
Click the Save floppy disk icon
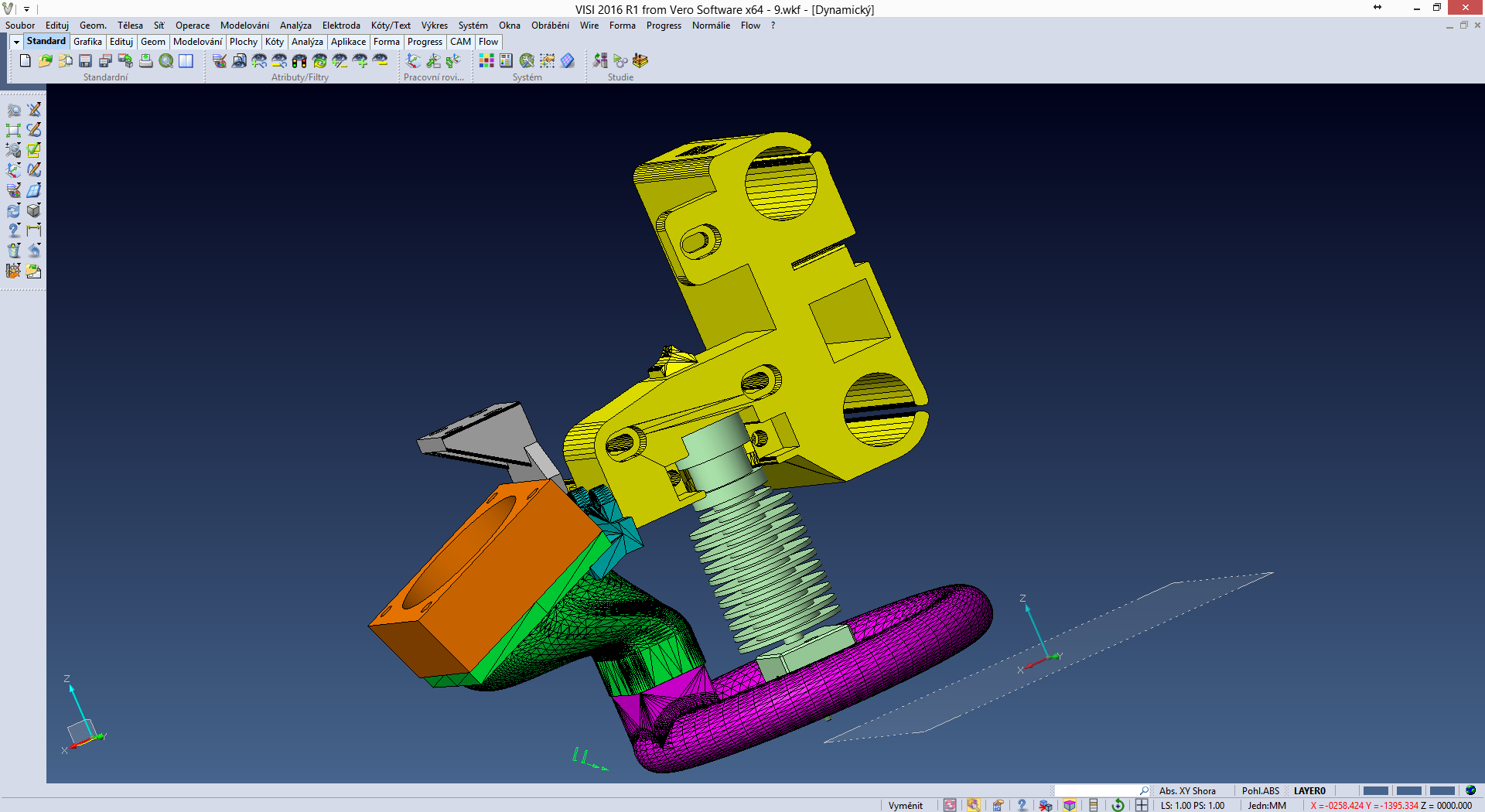(x=86, y=60)
